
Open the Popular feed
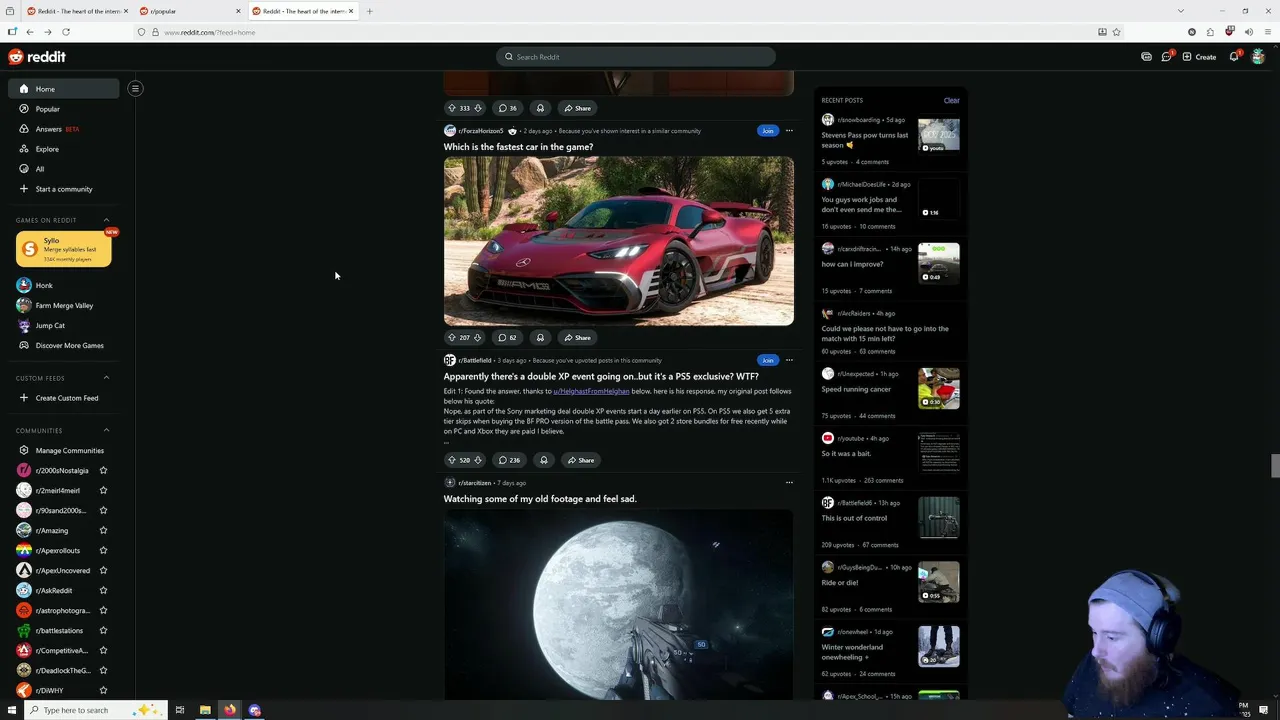47,109
